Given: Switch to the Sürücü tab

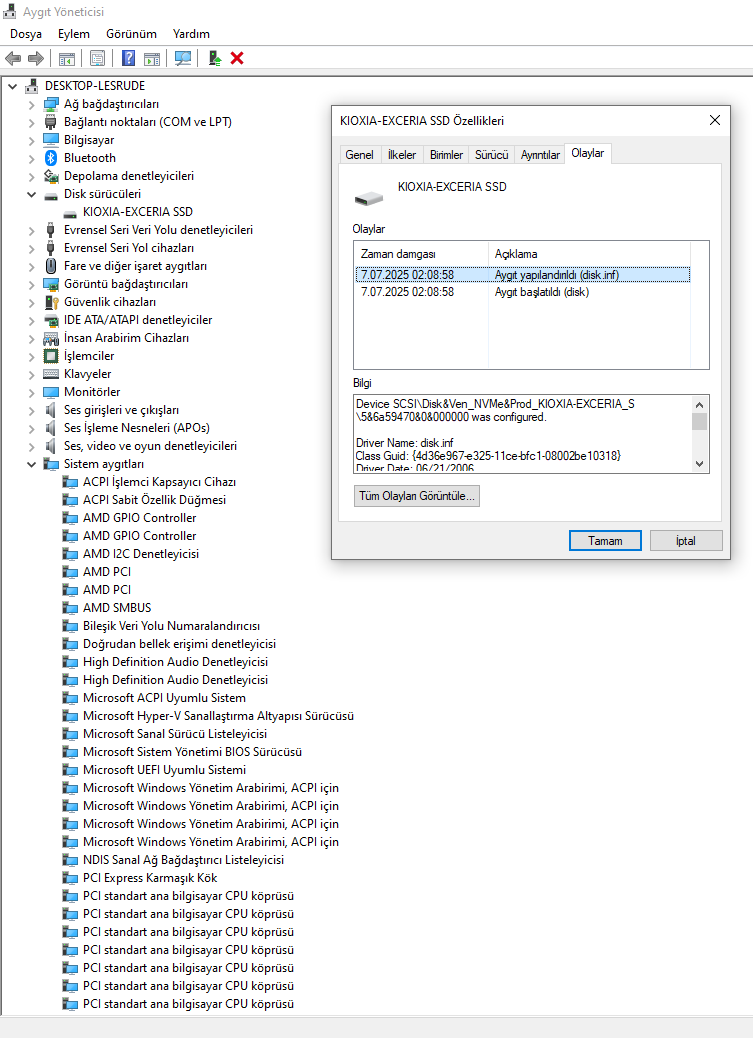Looking at the screenshot, I should pyautogui.click(x=491, y=154).
